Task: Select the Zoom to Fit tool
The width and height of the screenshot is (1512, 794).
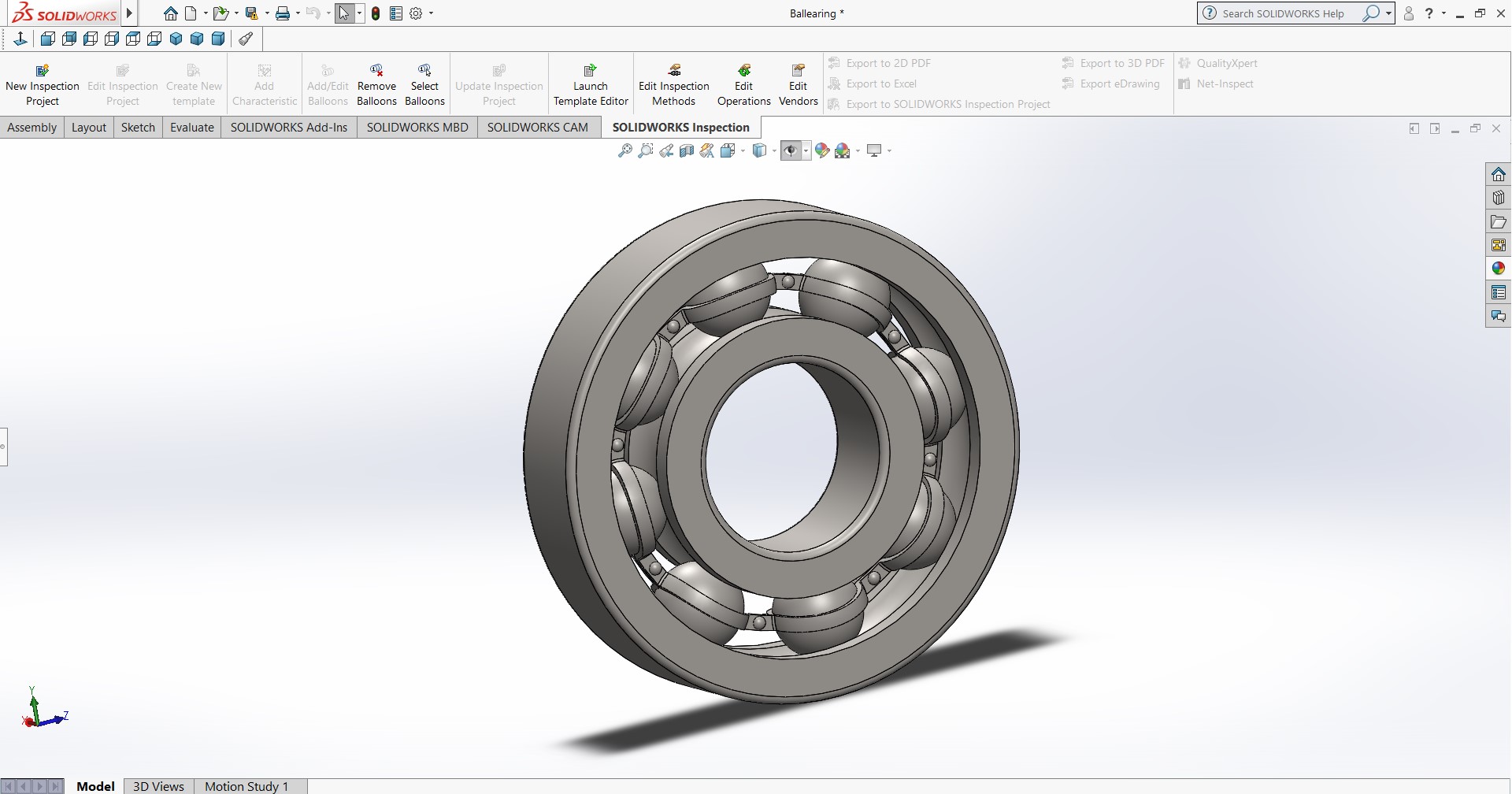Action: coord(626,150)
